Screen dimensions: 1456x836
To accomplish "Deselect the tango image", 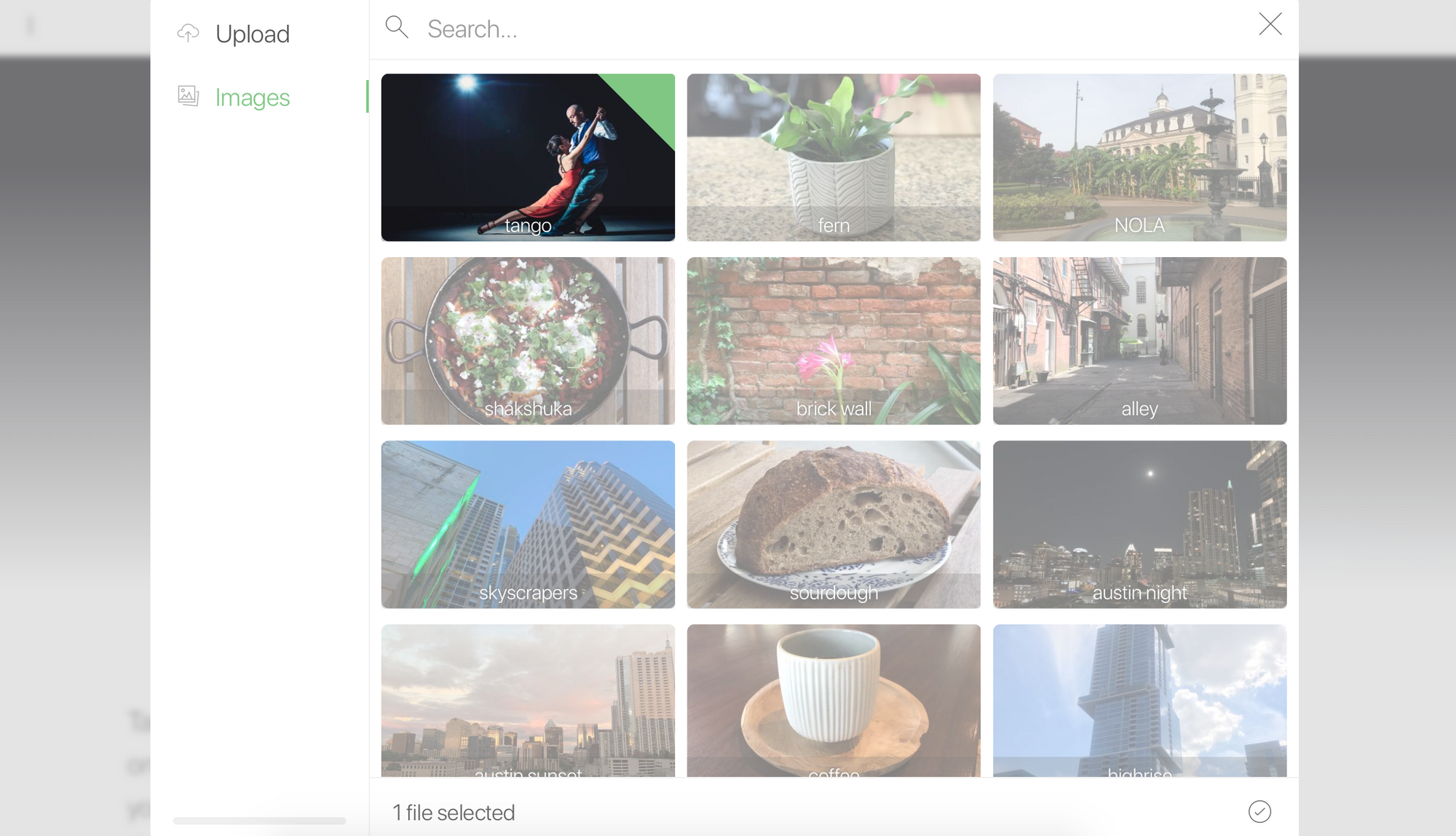I will point(528,157).
